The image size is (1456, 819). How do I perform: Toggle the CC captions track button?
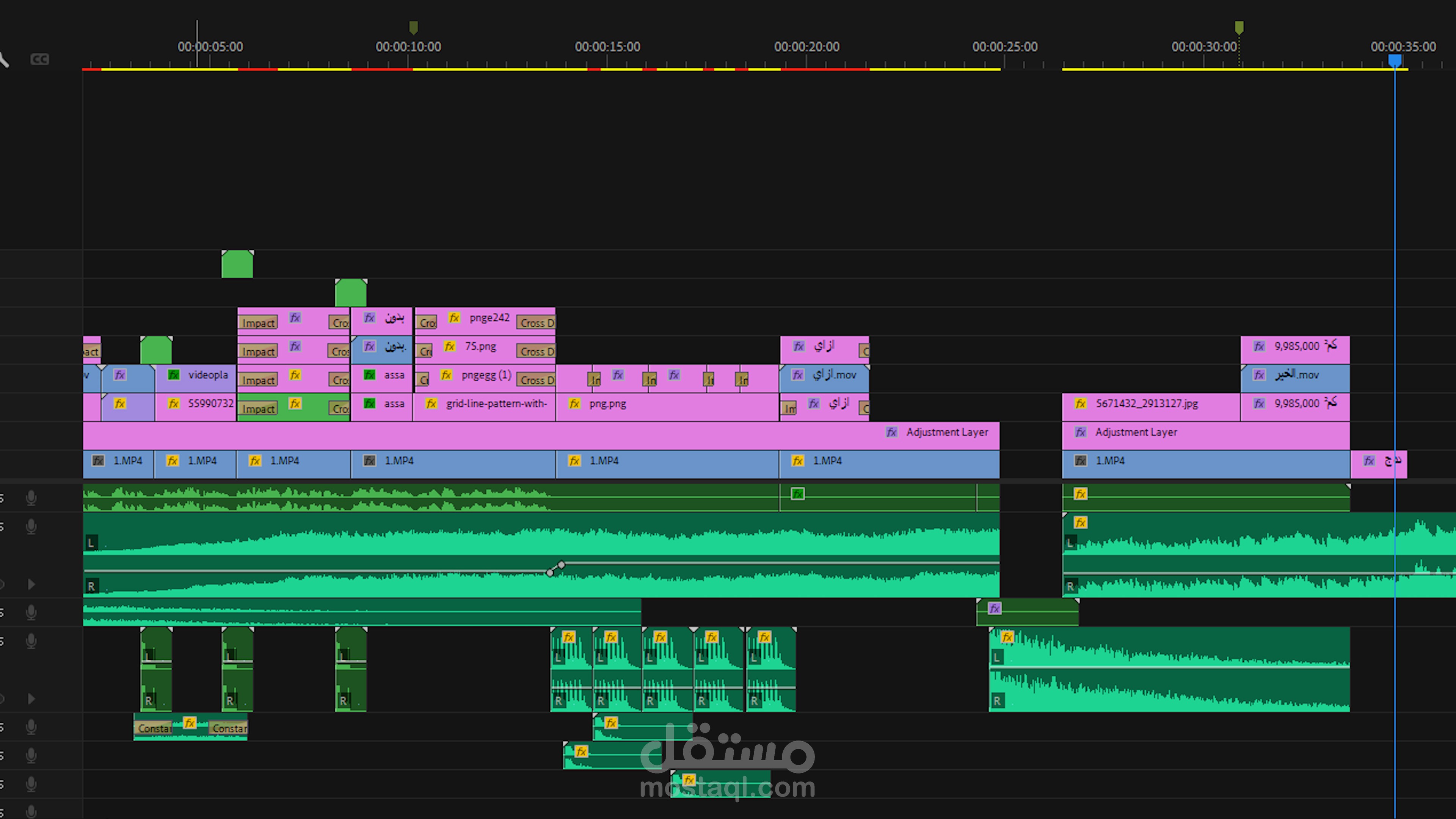pos(39,60)
